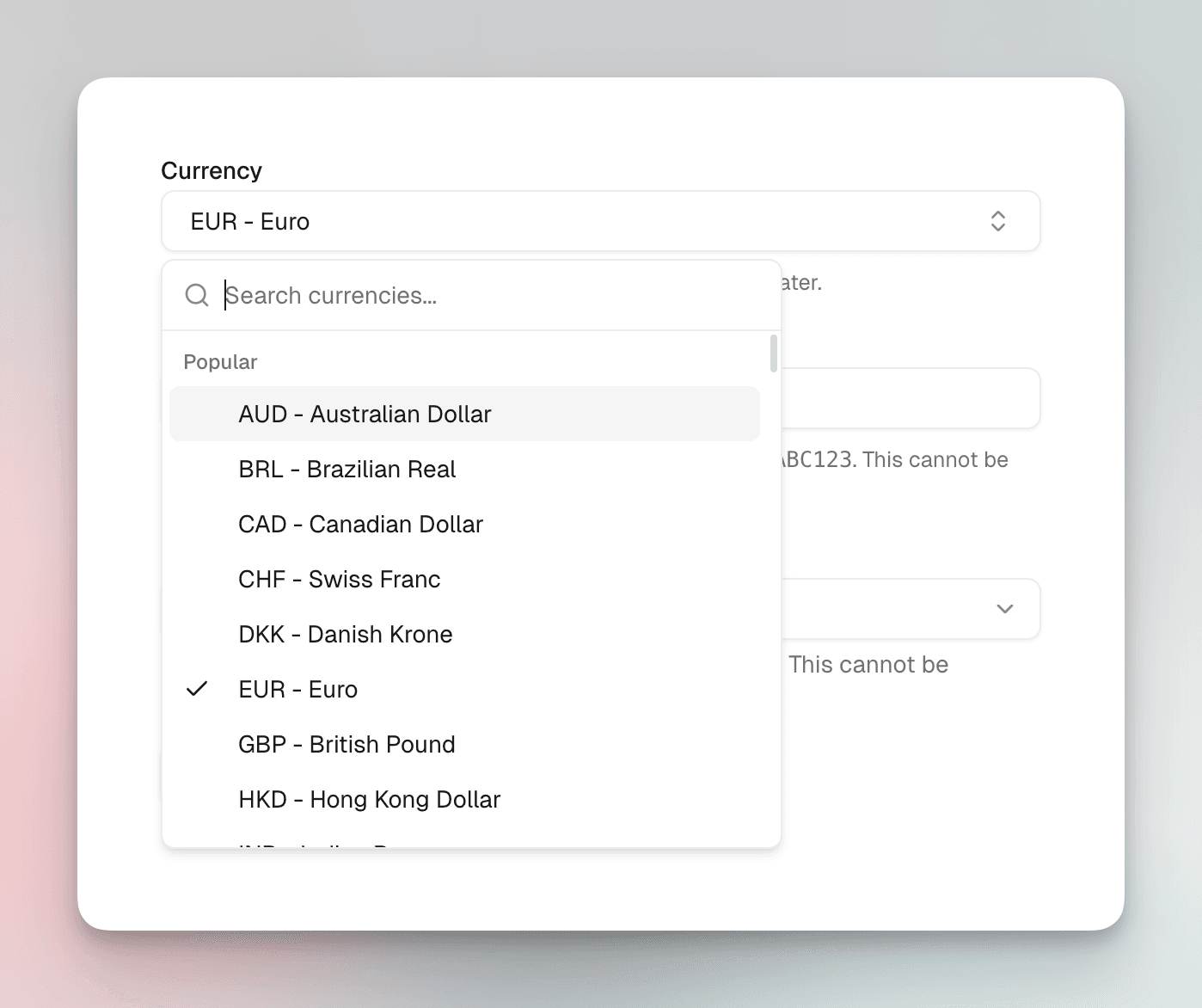1202x1008 pixels.
Task: Choose CHF - Swiss Franc
Action: tap(339, 579)
